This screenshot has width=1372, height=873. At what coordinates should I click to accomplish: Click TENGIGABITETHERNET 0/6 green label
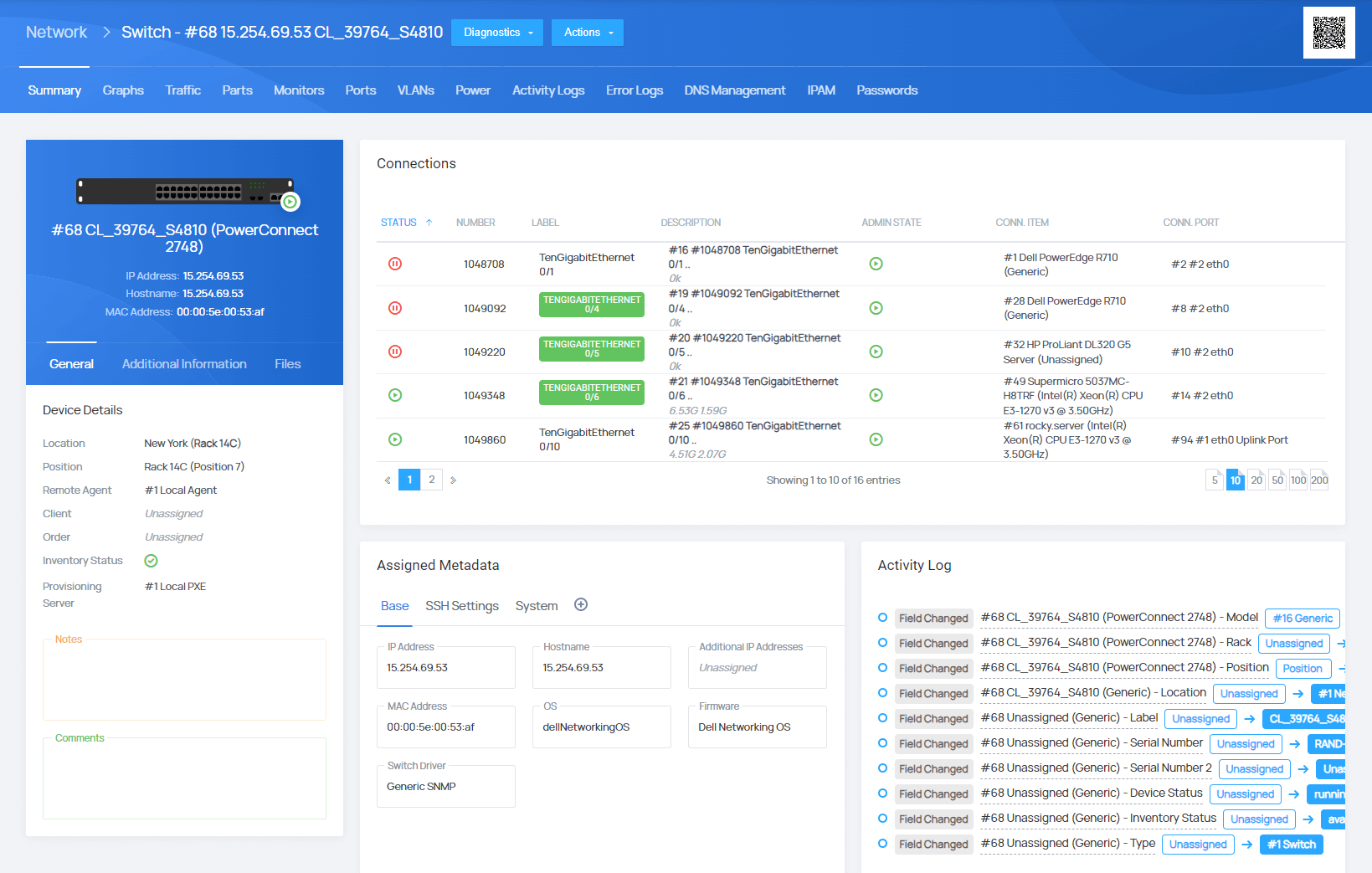(592, 393)
